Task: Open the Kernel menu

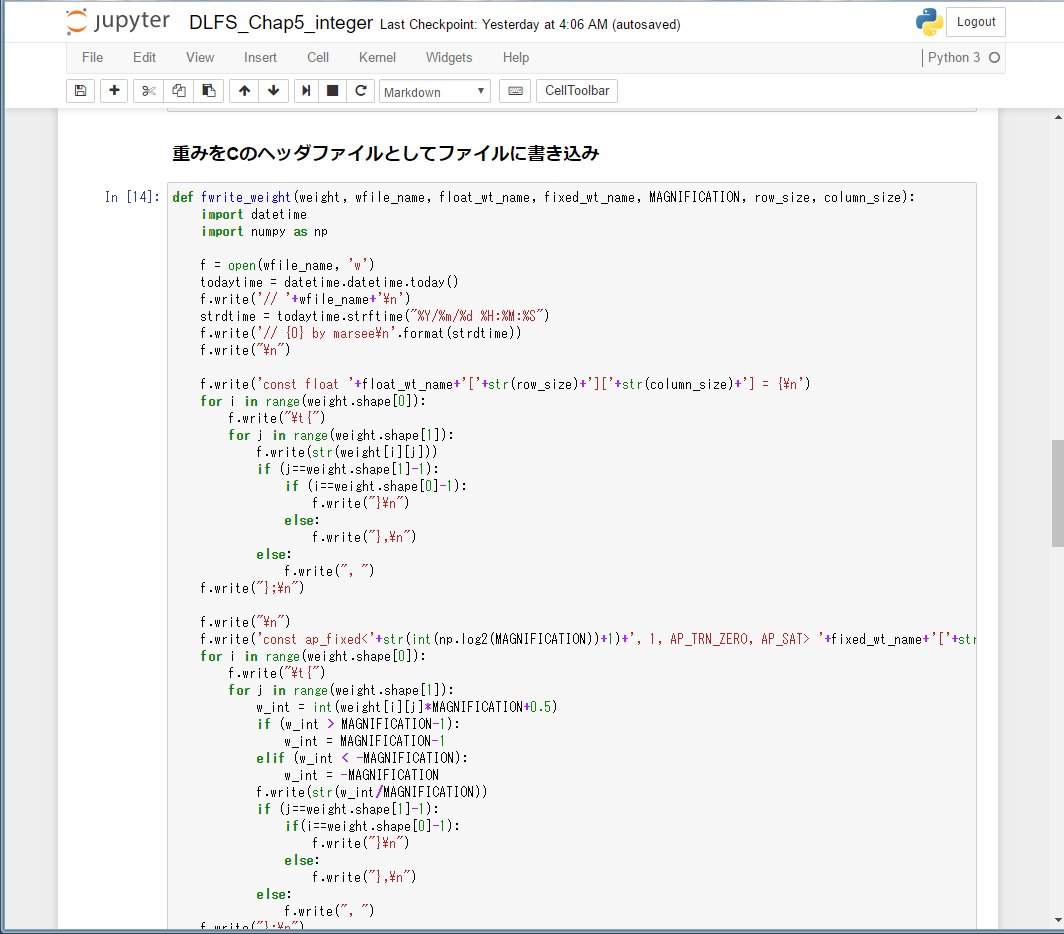Action: [377, 58]
